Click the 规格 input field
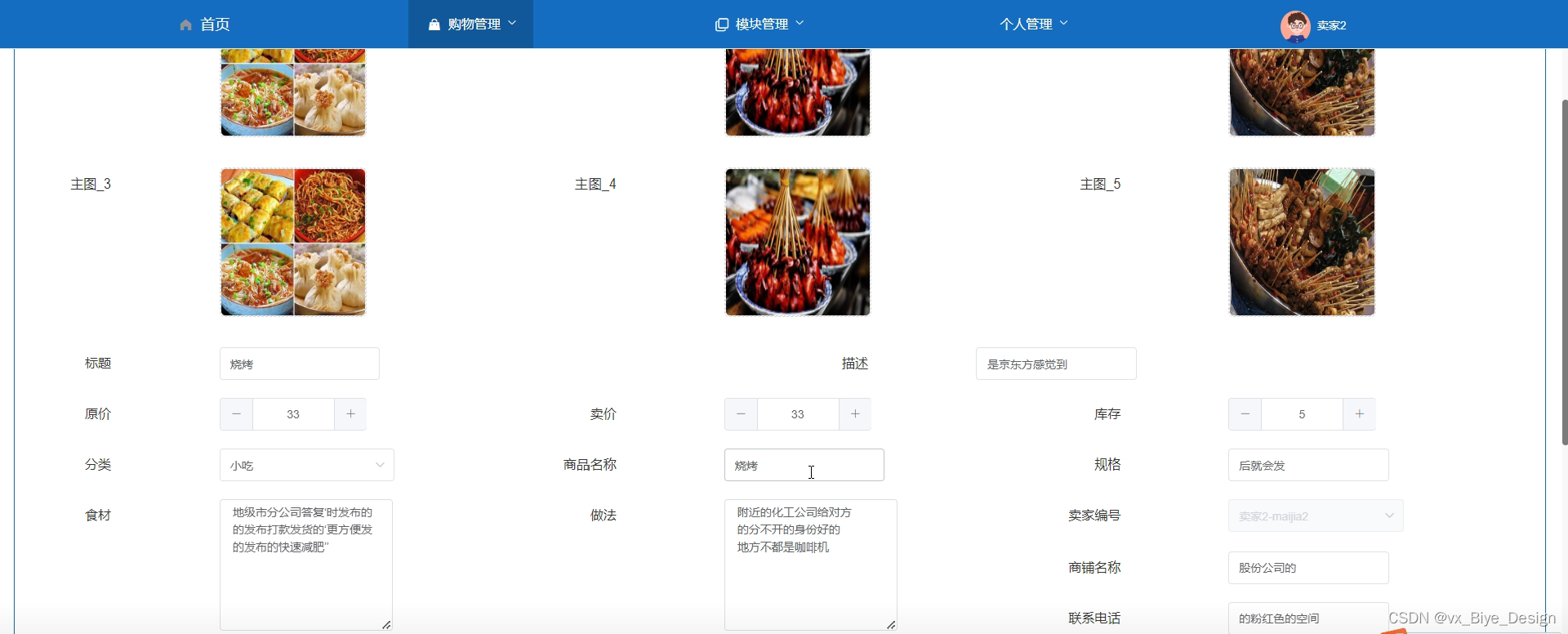1568x634 pixels. click(x=1308, y=465)
